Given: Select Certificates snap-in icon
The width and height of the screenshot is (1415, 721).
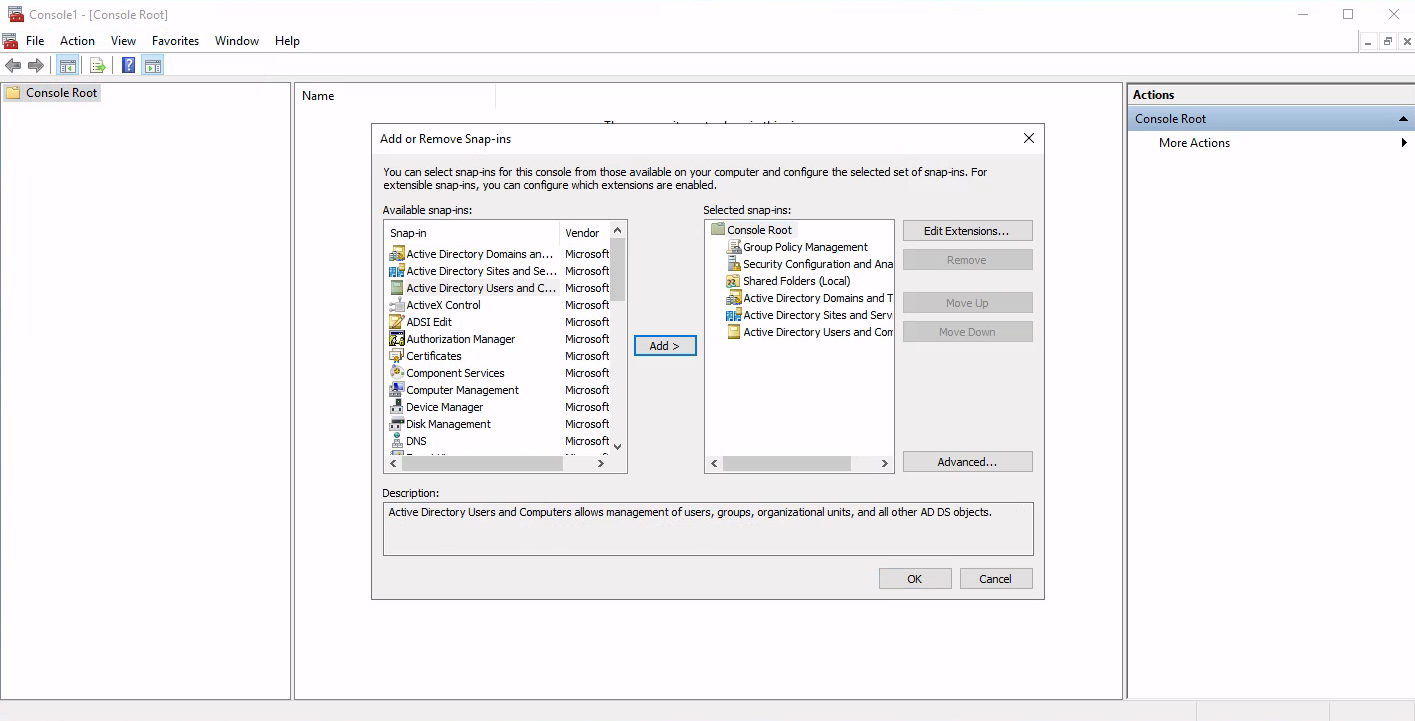Looking at the screenshot, I should [x=397, y=356].
